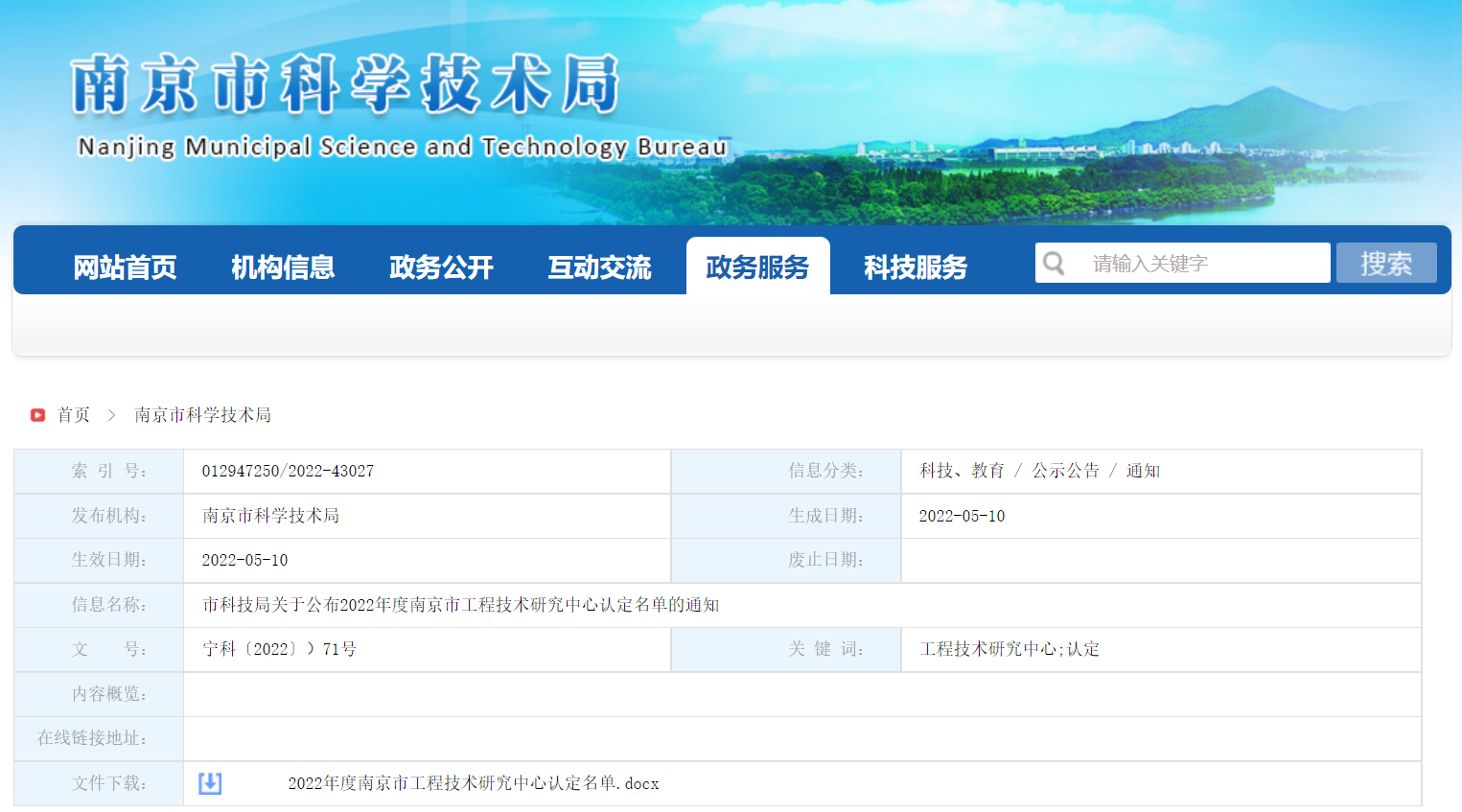
Task: Click the magnifying glass search icon
Action: tap(1056, 262)
